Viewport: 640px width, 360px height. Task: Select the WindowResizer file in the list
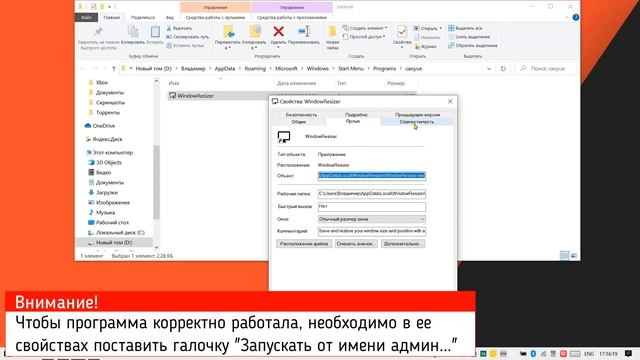[195, 96]
